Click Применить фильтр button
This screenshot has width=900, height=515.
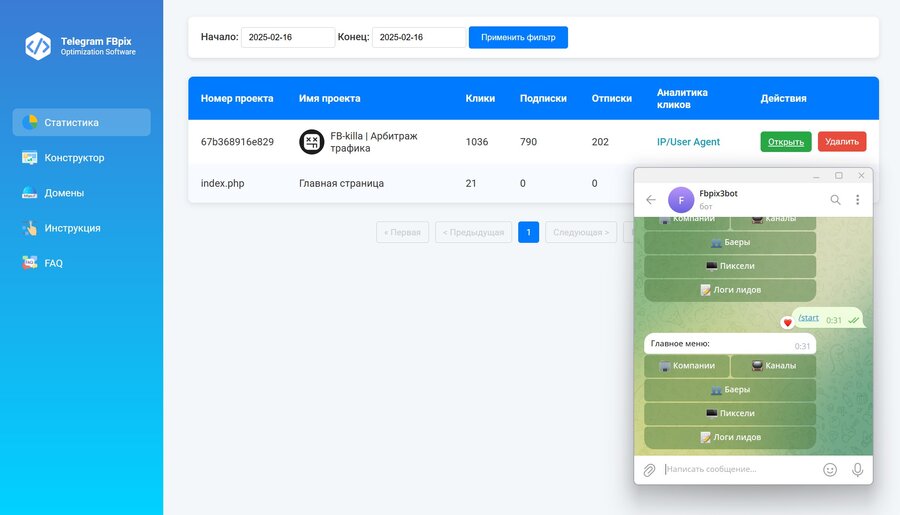(x=518, y=37)
